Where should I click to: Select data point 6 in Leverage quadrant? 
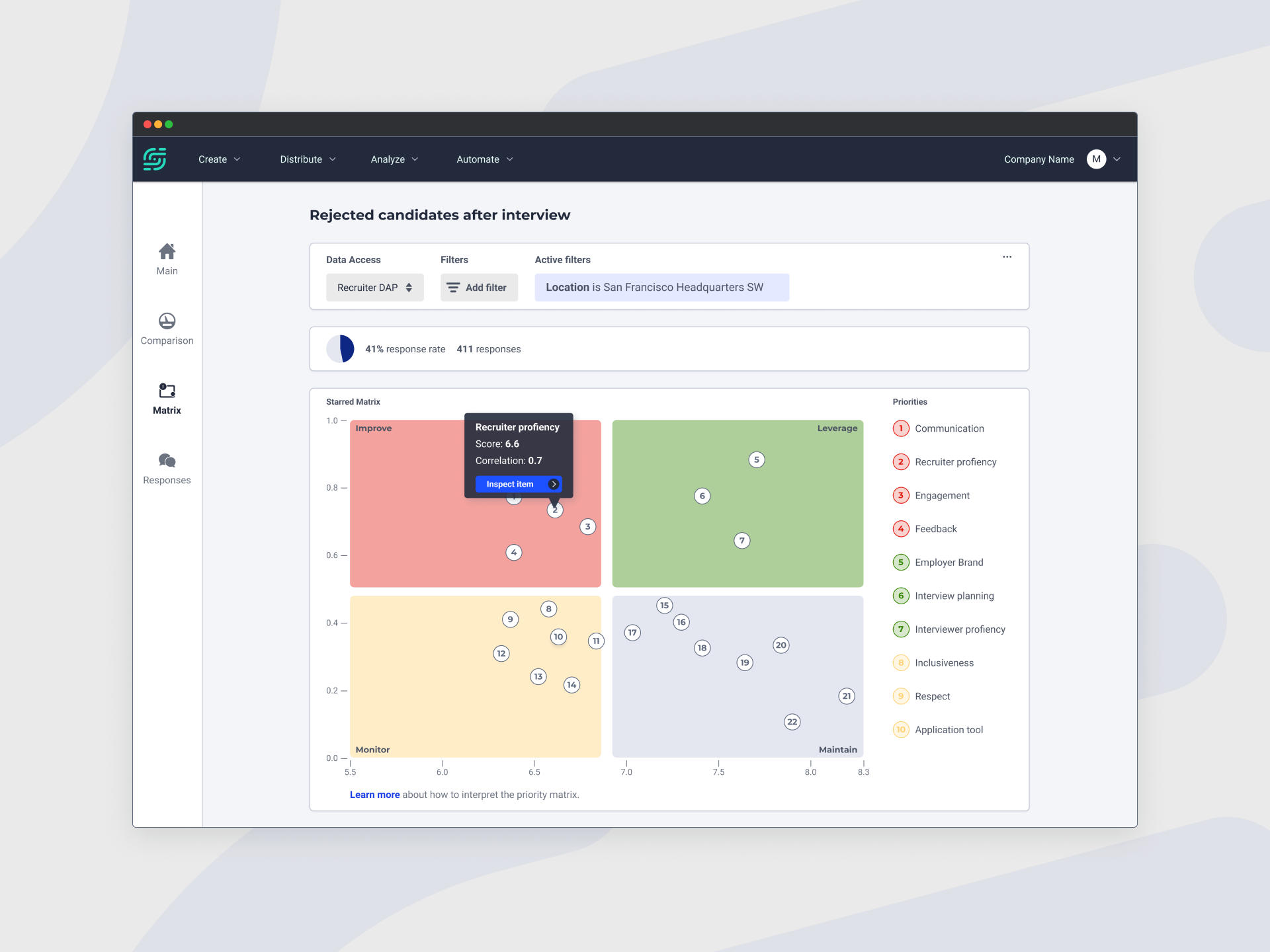[x=702, y=496]
